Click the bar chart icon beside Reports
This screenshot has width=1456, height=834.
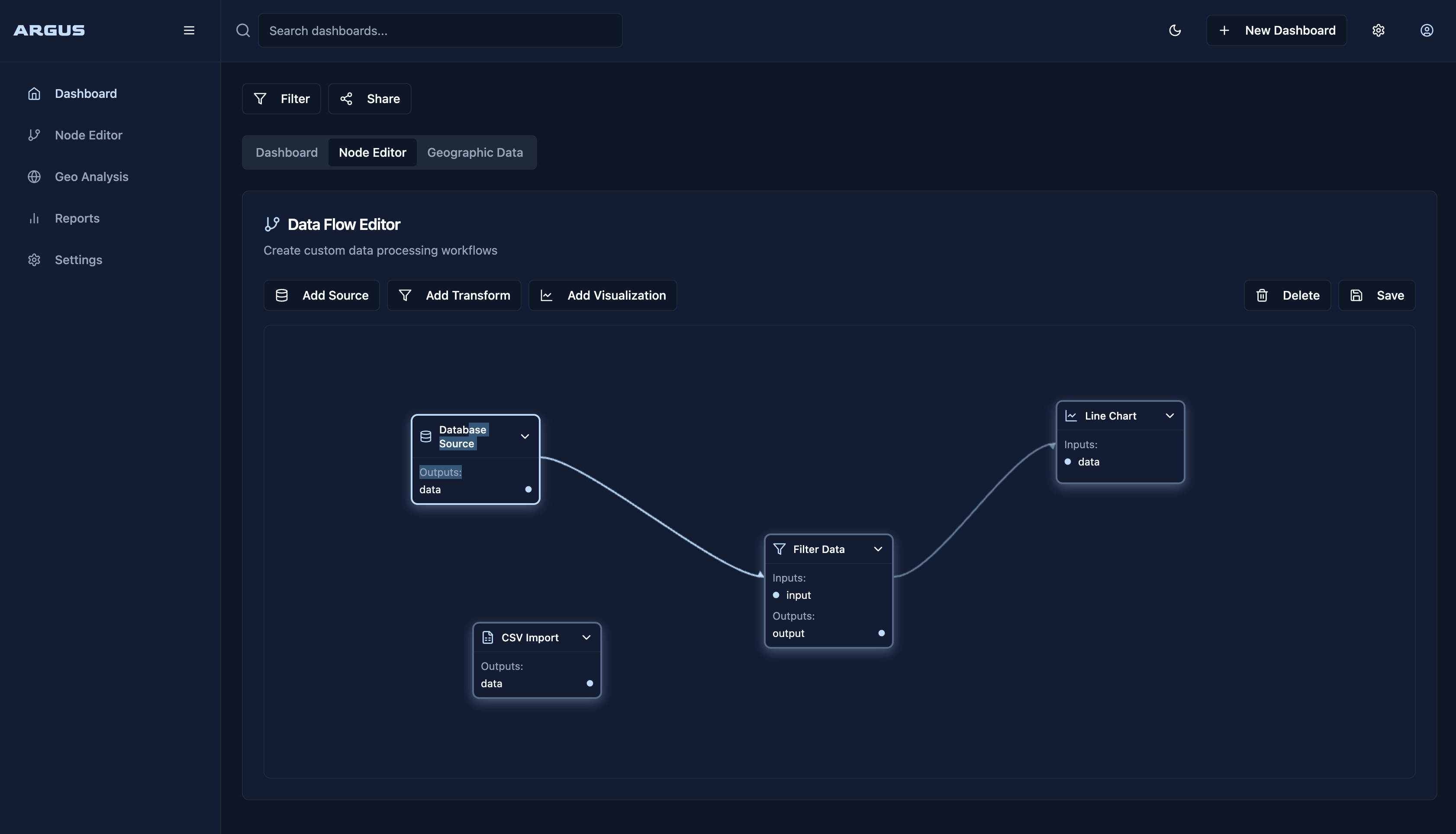(34, 218)
